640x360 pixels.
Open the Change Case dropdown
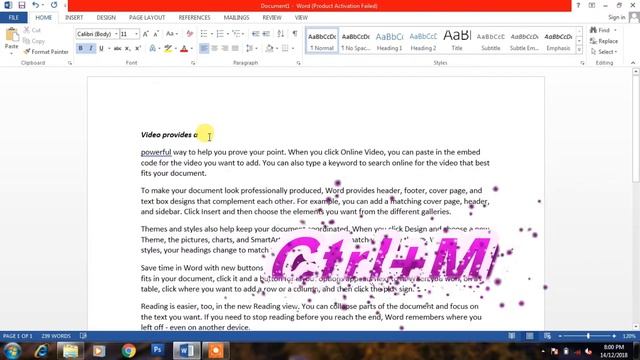[x=172, y=34]
